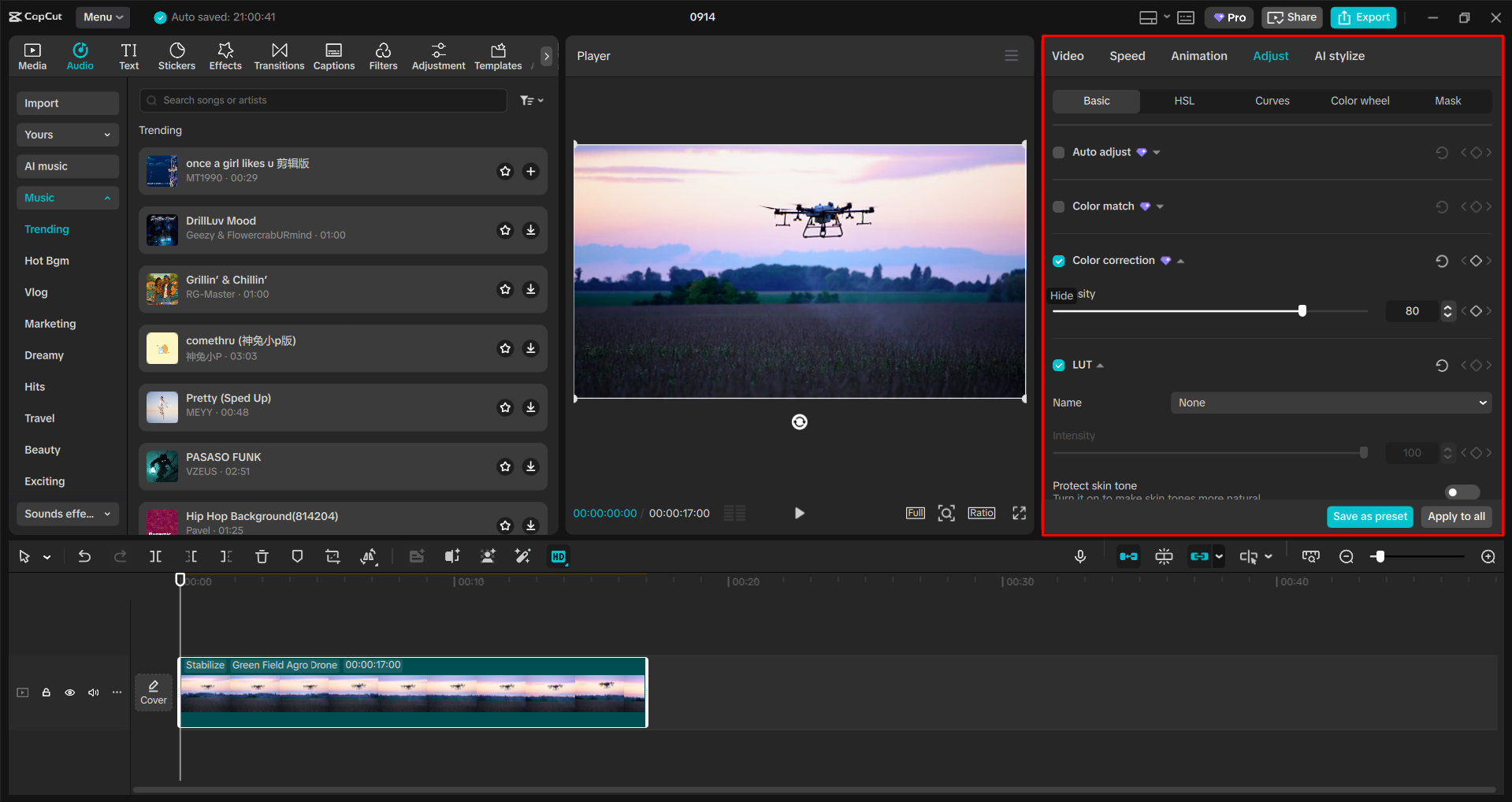Collapse the Color correction section
Screen dimensions: 1512x802
point(1180,260)
